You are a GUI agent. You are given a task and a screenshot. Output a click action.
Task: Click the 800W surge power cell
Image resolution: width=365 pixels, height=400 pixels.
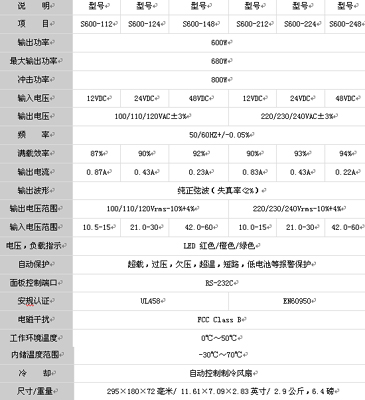(x=219, y=80)
